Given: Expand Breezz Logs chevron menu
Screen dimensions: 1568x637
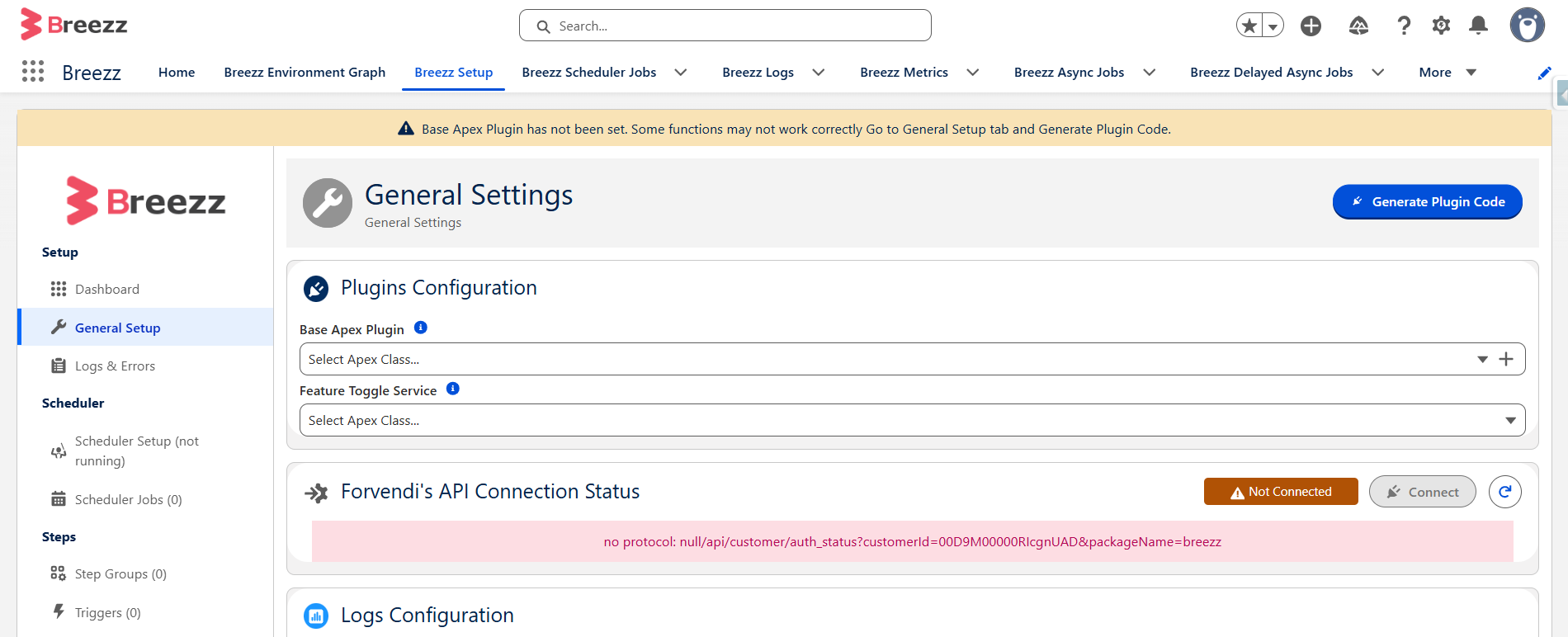Looking at the screenshot, I should point(819,73).
